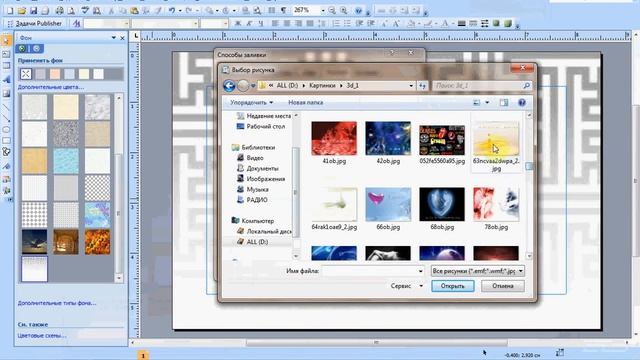Click the Styles icon beside Publisher Tasks

[x=76, y=24]
